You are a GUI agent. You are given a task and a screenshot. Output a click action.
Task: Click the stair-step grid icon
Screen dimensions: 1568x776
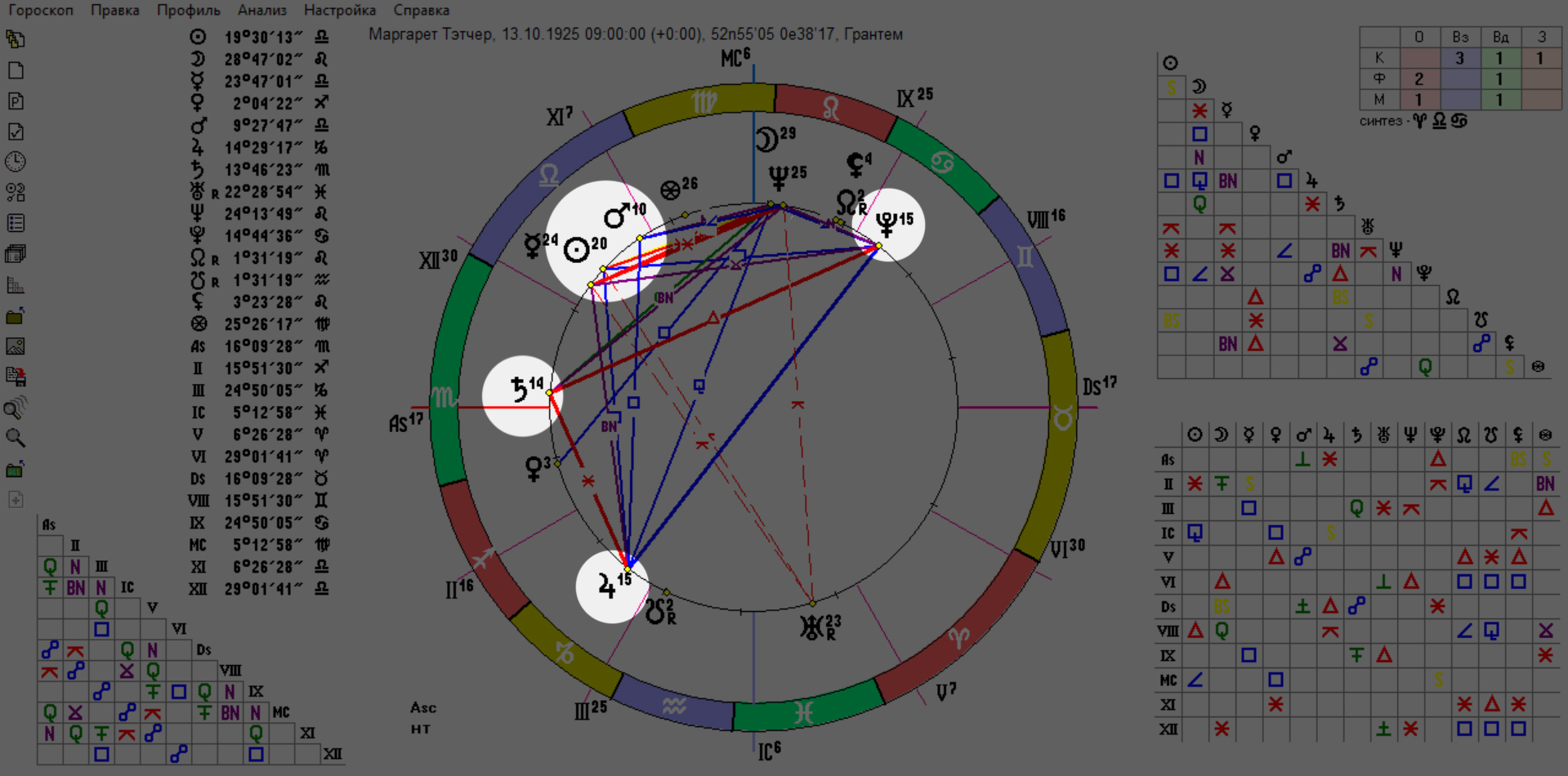click(x=16, y=284)
